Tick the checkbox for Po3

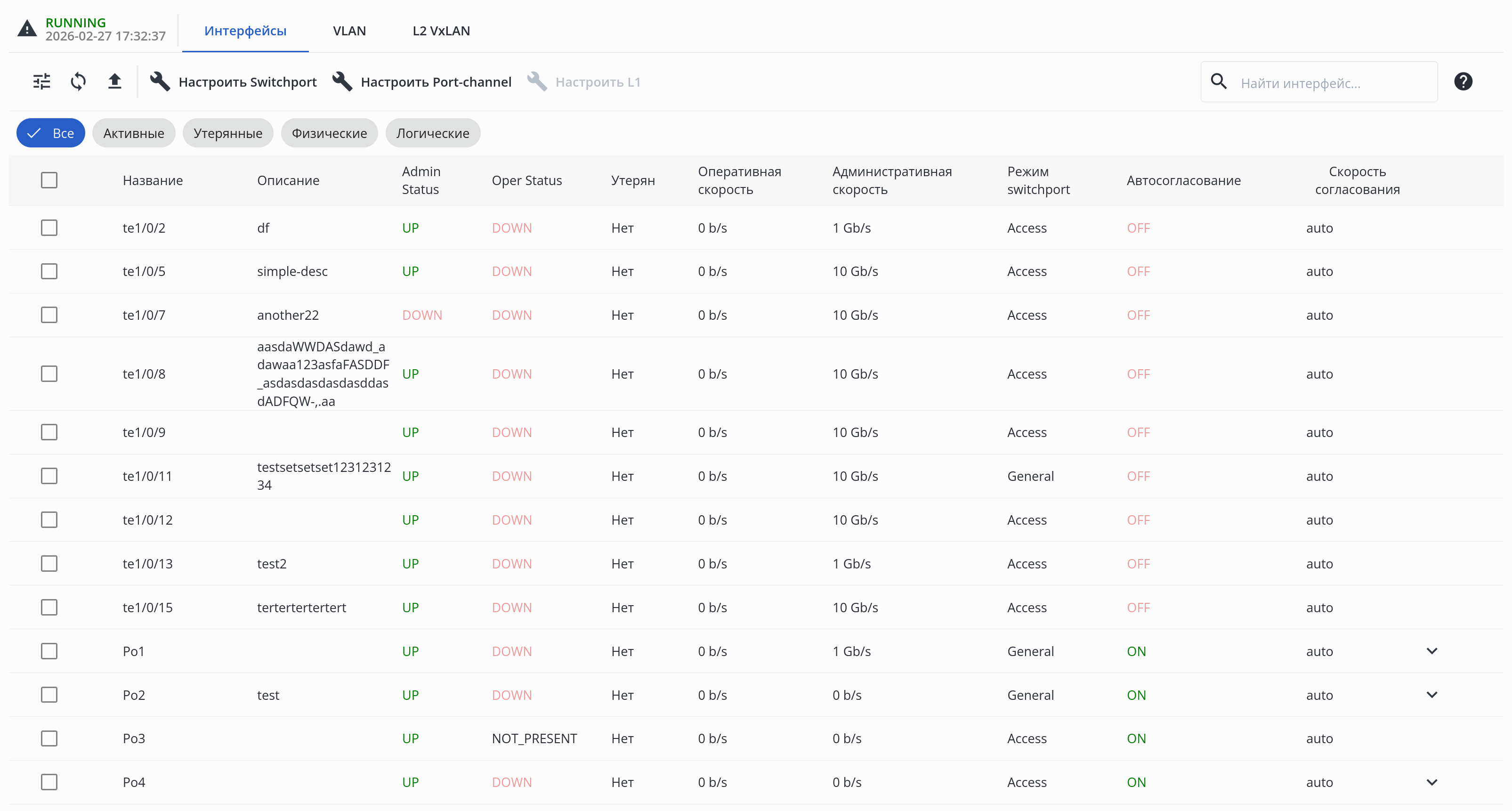(49, 738)
